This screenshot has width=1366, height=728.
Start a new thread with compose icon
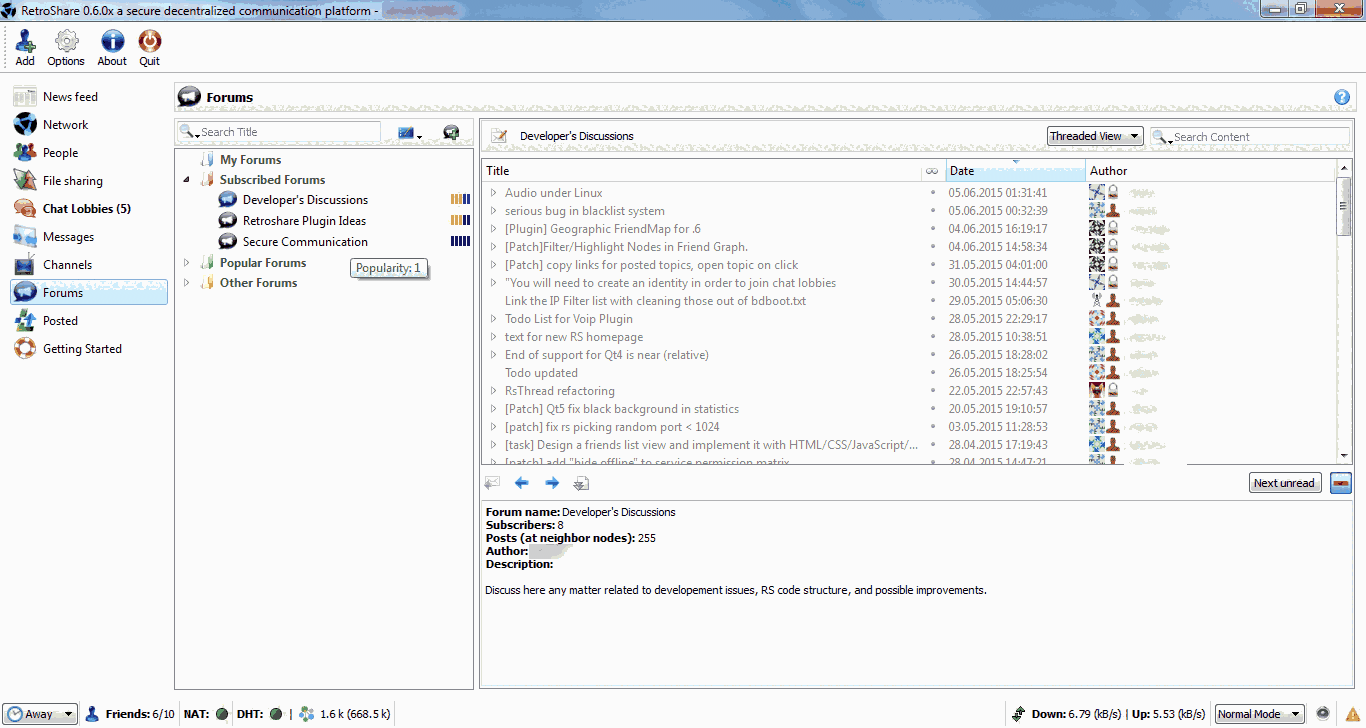click(499, 136)
